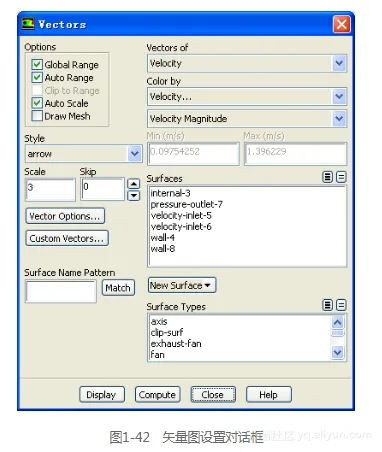Select velocity-inlet-6 in Surfaces list

(181, 227)
